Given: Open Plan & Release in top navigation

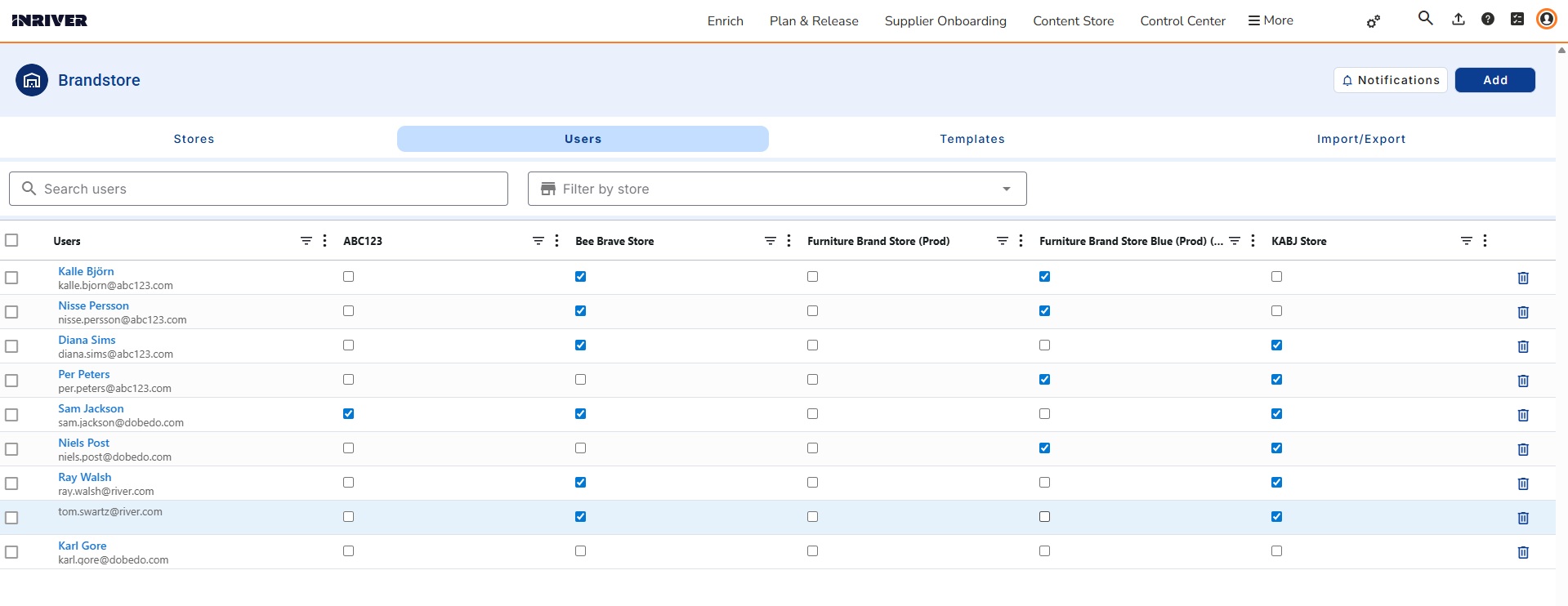Looking at the screenshot, I should [814, 20].
